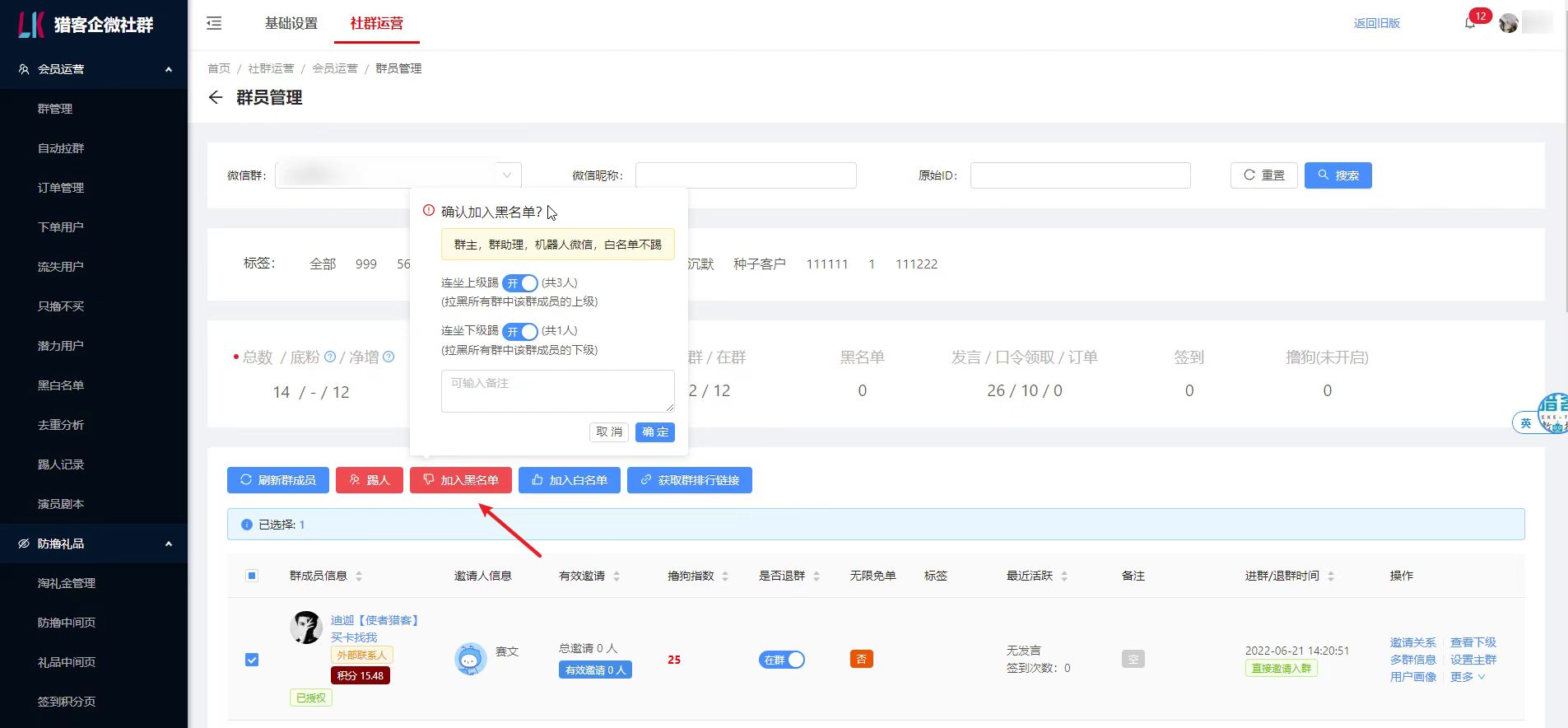
Task: Click the 可输入备注 remark text area
Action: [x=557, y=391]
